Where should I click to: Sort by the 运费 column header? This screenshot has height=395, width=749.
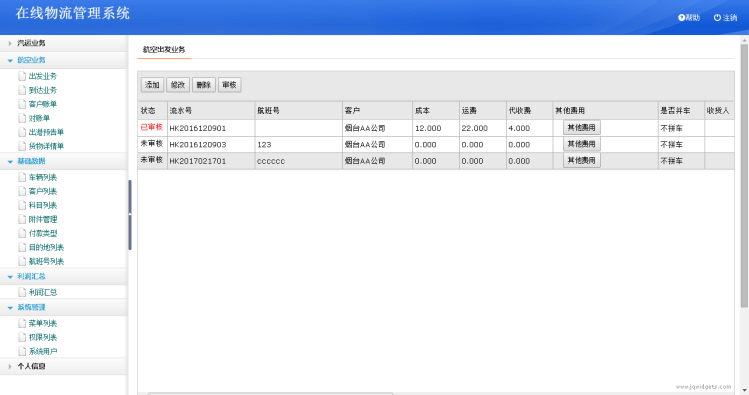(x=483, y=110)
